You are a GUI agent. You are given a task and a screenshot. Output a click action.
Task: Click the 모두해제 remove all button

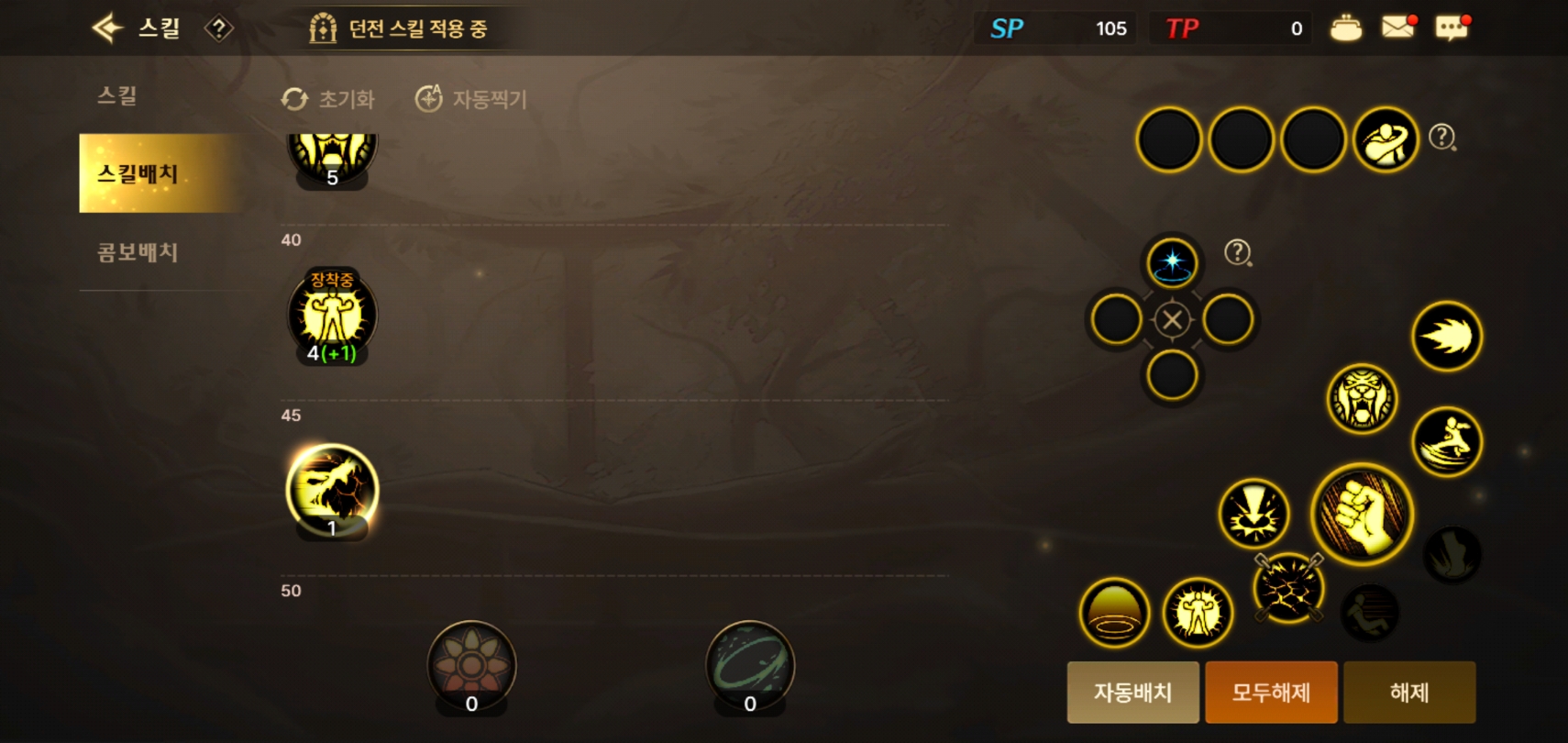tap(1271, 693)
